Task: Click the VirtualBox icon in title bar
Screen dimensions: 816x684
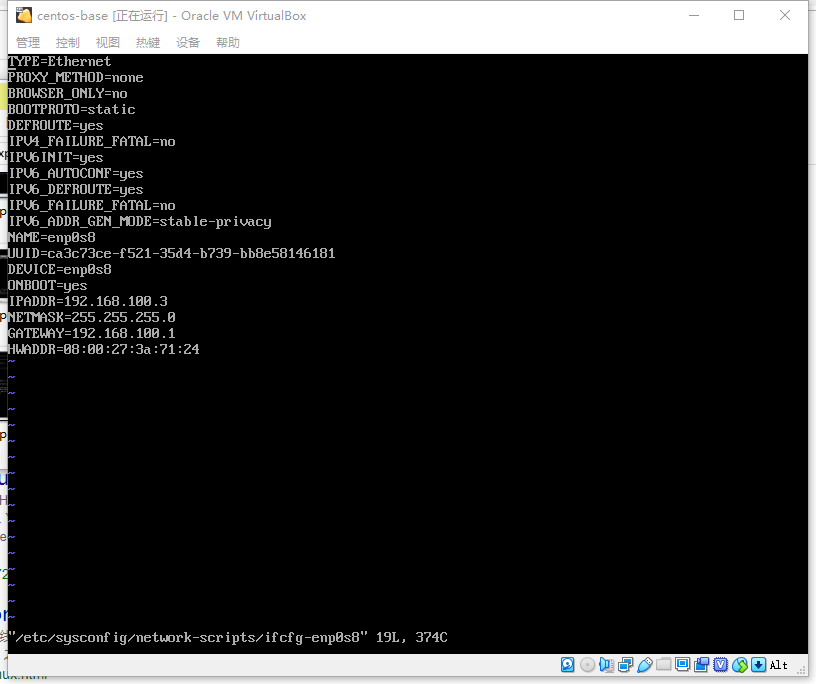Action: pyautogui.click(x=24, y=15)
